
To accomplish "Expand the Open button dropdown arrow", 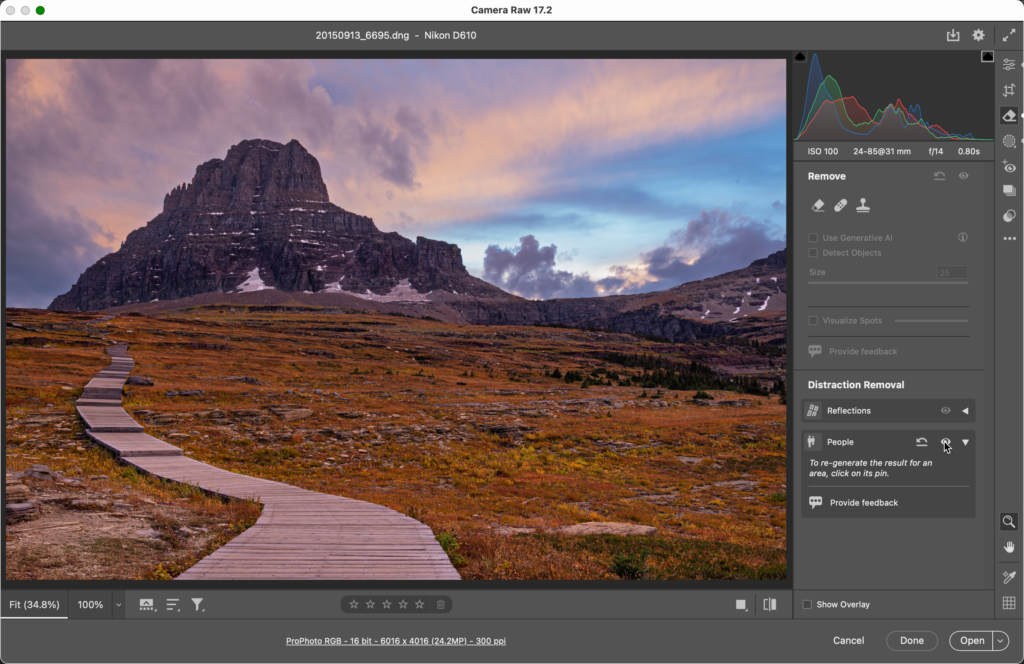I will click(1000, 640).
